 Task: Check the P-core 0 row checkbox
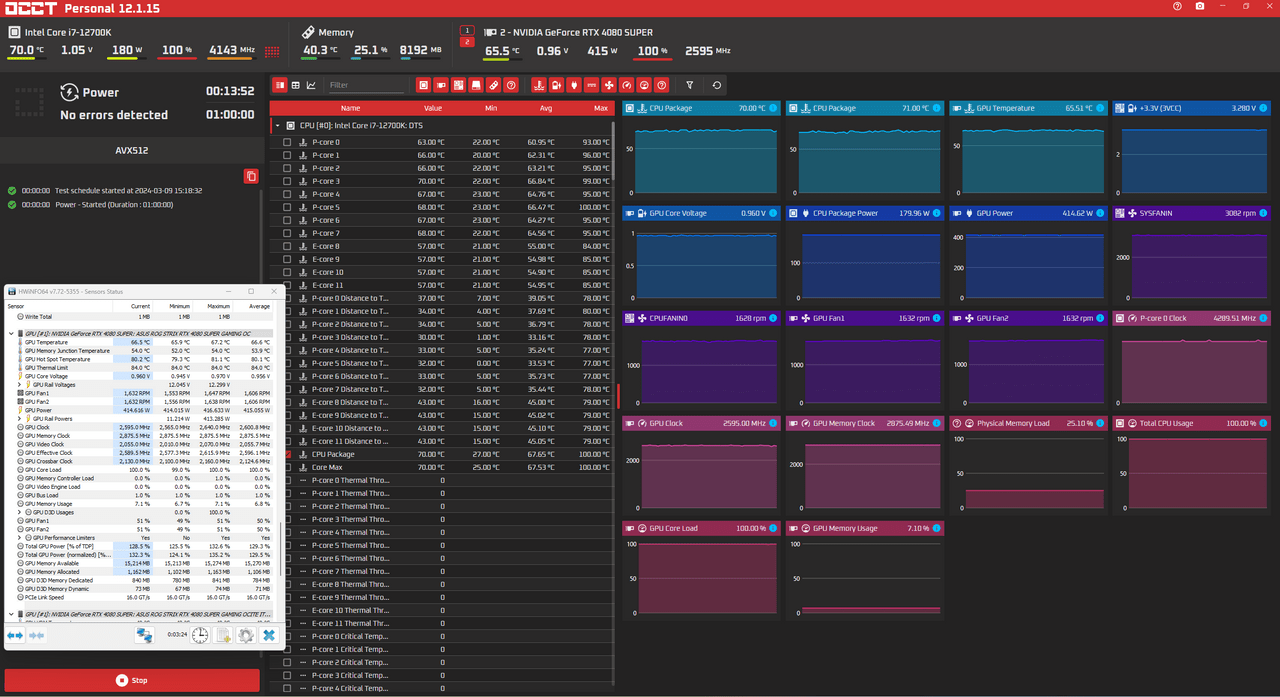pos(288,142)
